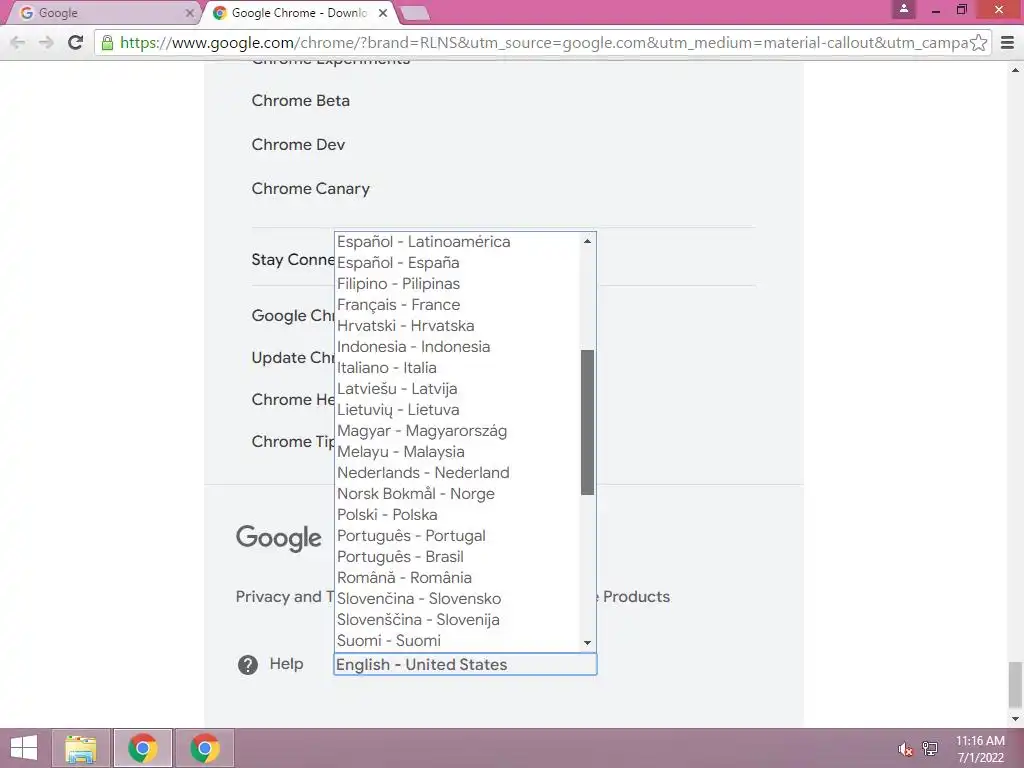Pick Polski - Polska from list

coord(456,515)
